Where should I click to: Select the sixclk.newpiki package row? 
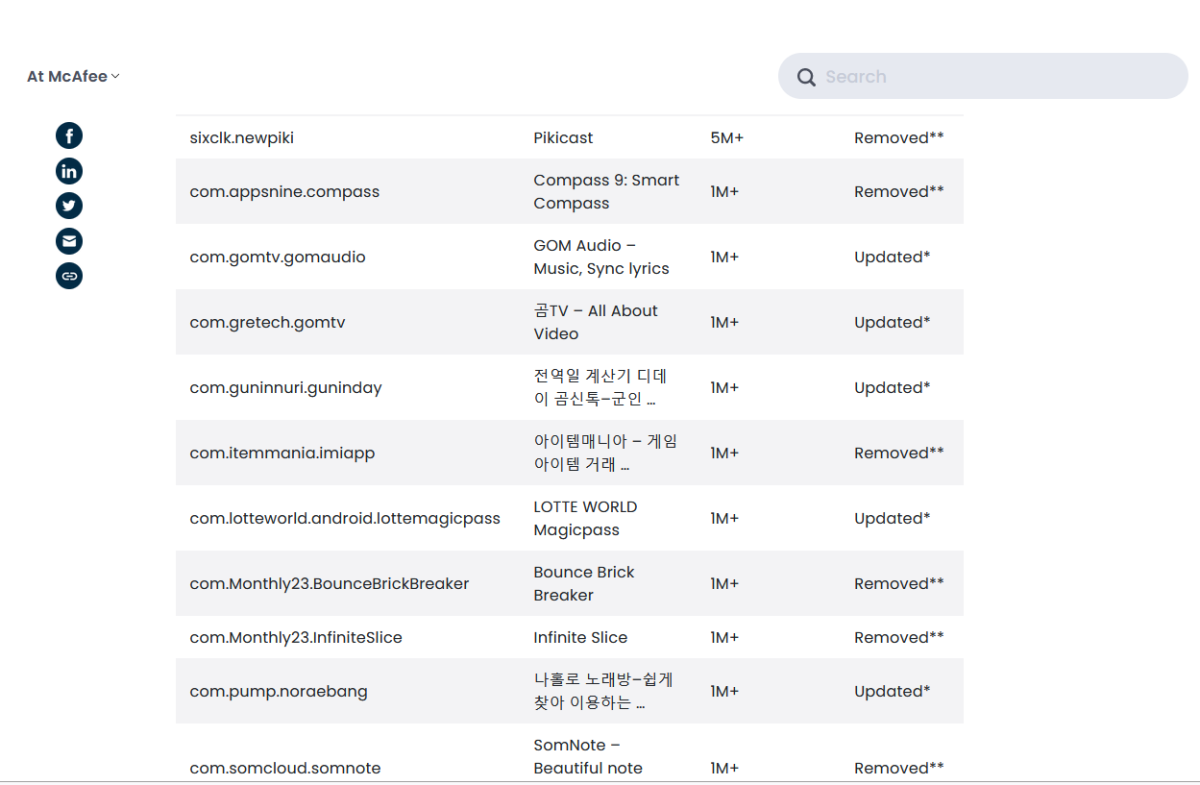pos(241,138)
